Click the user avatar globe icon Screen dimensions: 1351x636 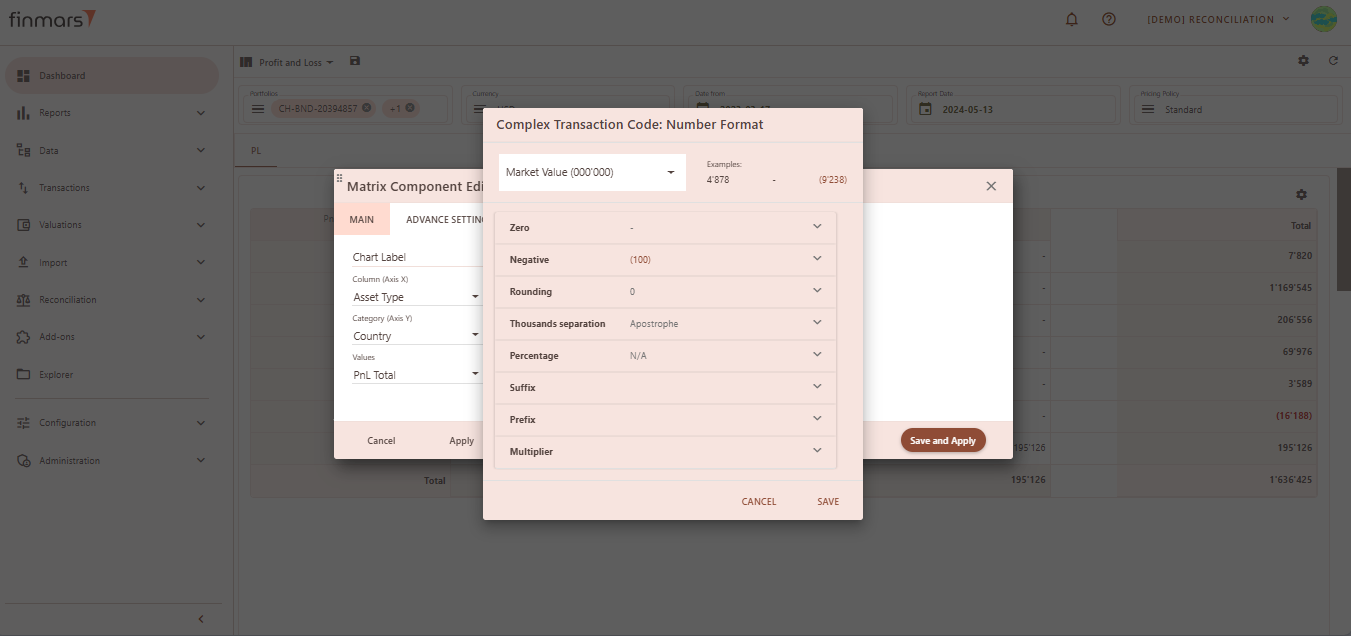click(x=1323, y=20)
